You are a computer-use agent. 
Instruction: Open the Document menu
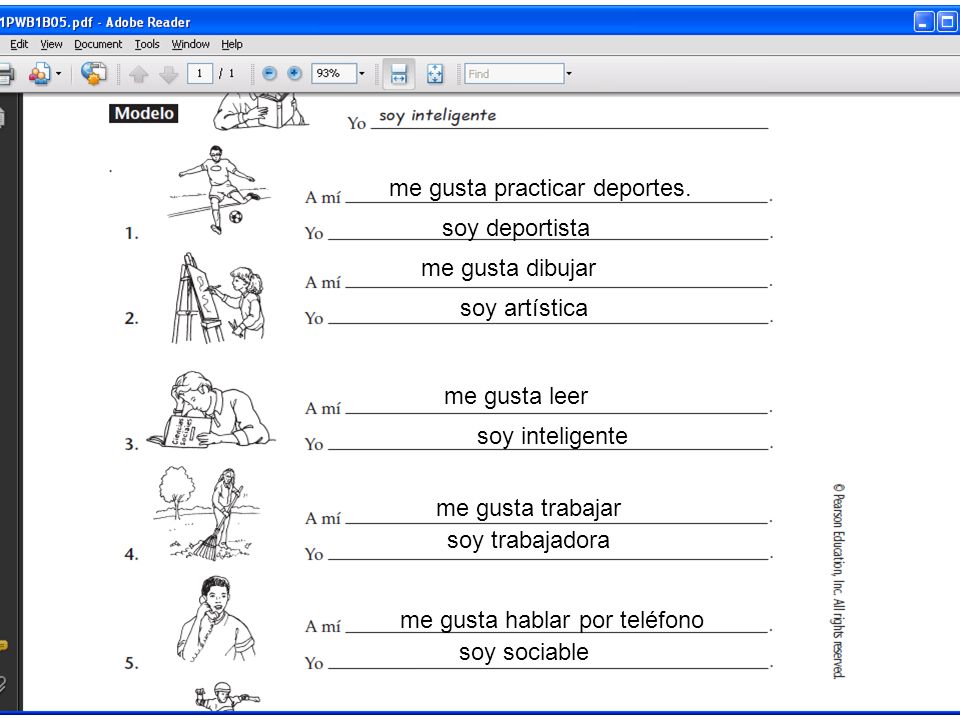click(98, 44)
